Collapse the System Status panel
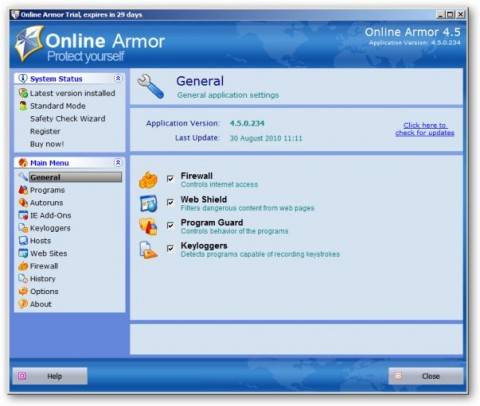Image resolution: width=480 pixels, height=406 pixels. 118,78
